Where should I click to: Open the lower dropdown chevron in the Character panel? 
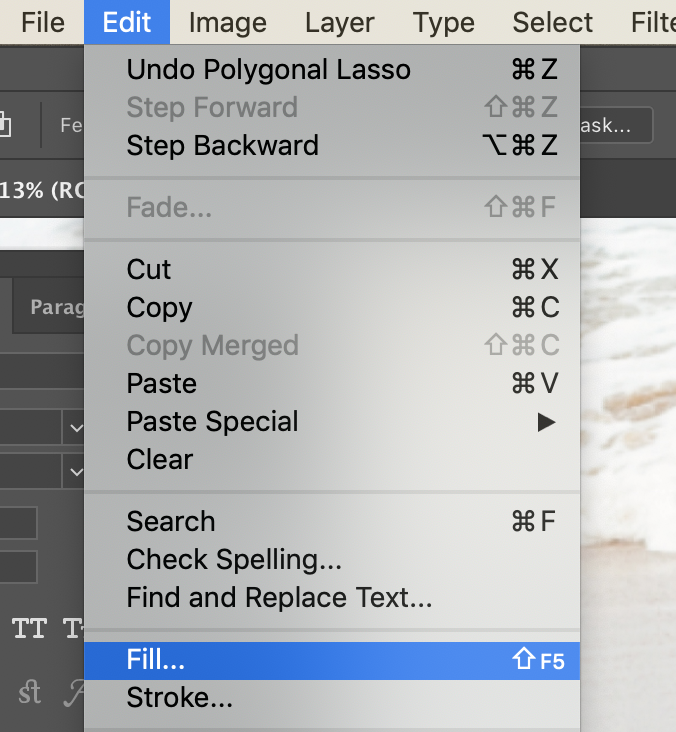click(76, 469)
